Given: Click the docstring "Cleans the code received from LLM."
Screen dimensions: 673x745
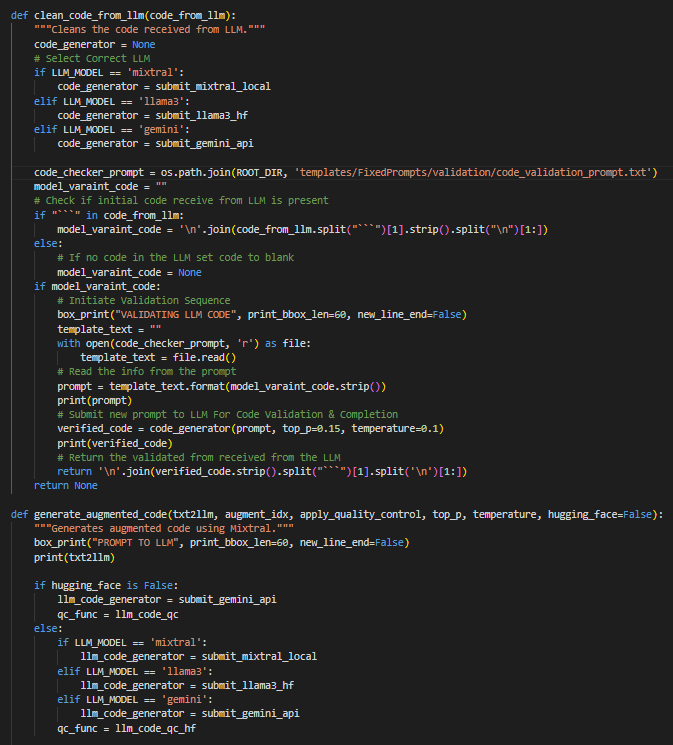Looking at the screenshot, I should [149, 29].
